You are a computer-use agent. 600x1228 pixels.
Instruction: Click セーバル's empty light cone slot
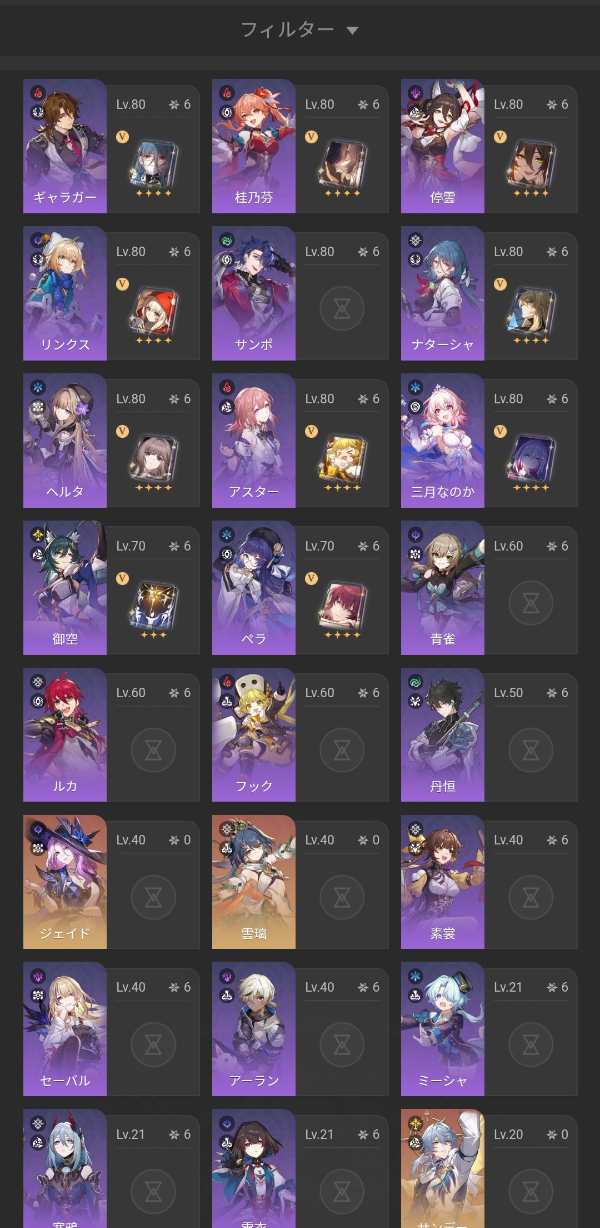pos(153,1043)
